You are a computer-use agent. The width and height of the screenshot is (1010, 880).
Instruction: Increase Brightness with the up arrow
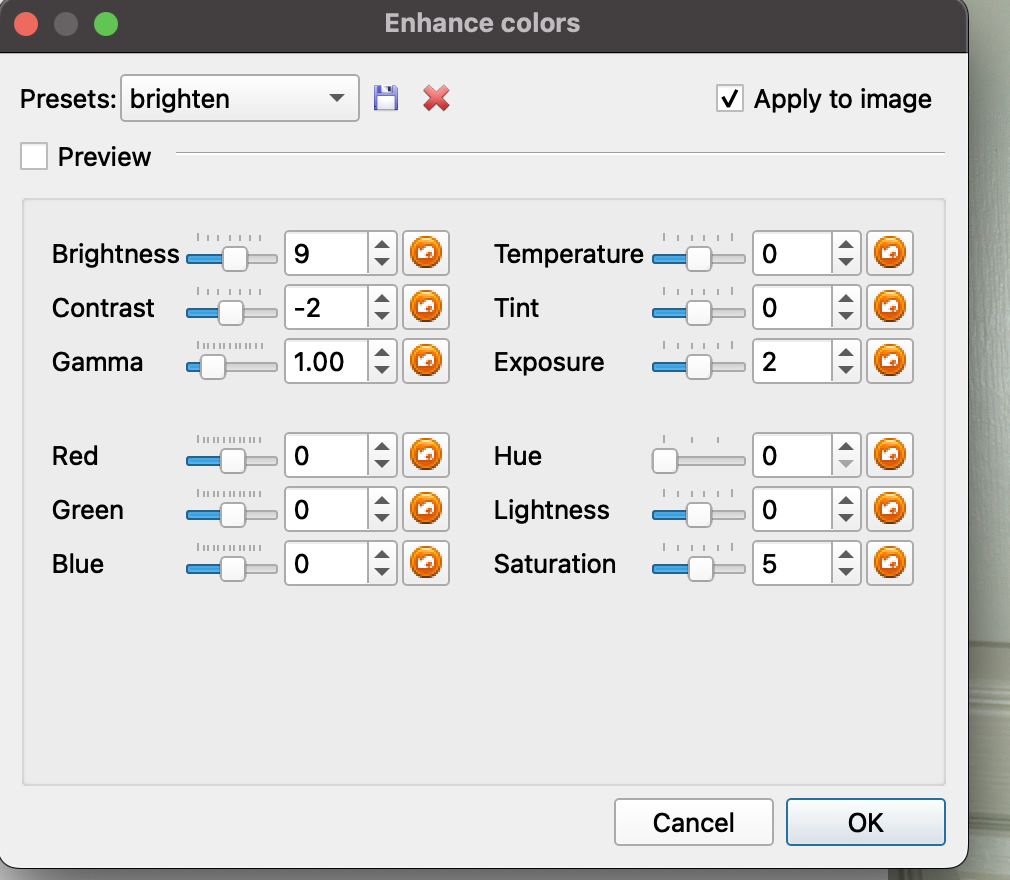(381, 244)
